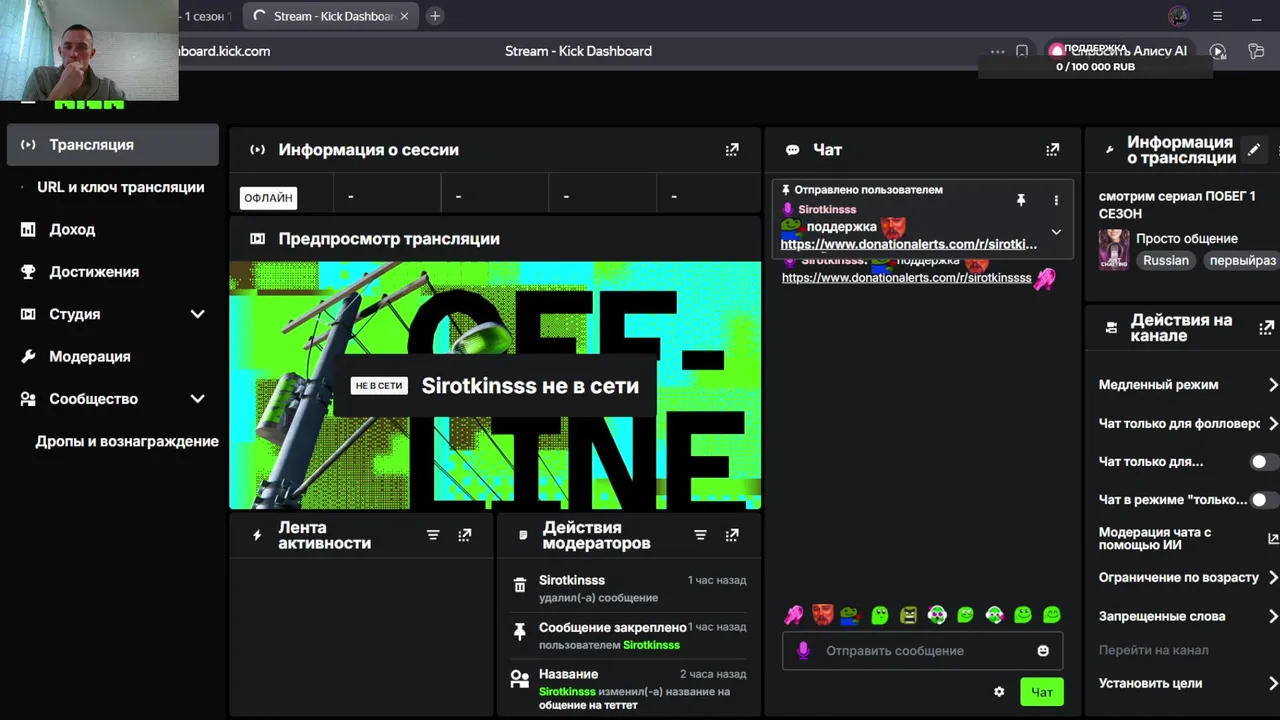The height and width of the screenshot is (720, 1280).
Task: Open Запрещенные слова settings
Action: 1188,617
